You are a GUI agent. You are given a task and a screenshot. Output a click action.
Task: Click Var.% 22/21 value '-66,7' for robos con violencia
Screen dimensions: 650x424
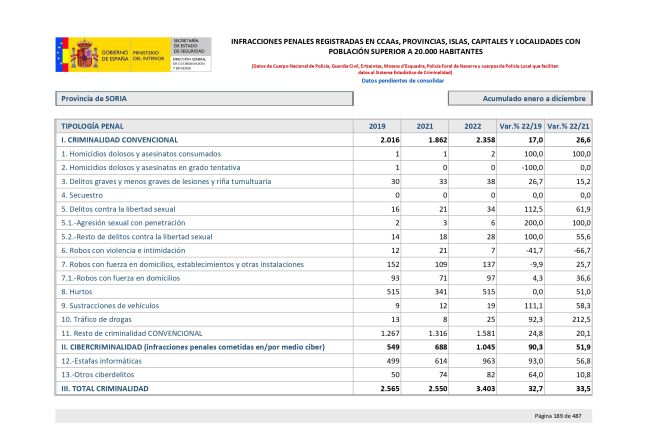582,251
